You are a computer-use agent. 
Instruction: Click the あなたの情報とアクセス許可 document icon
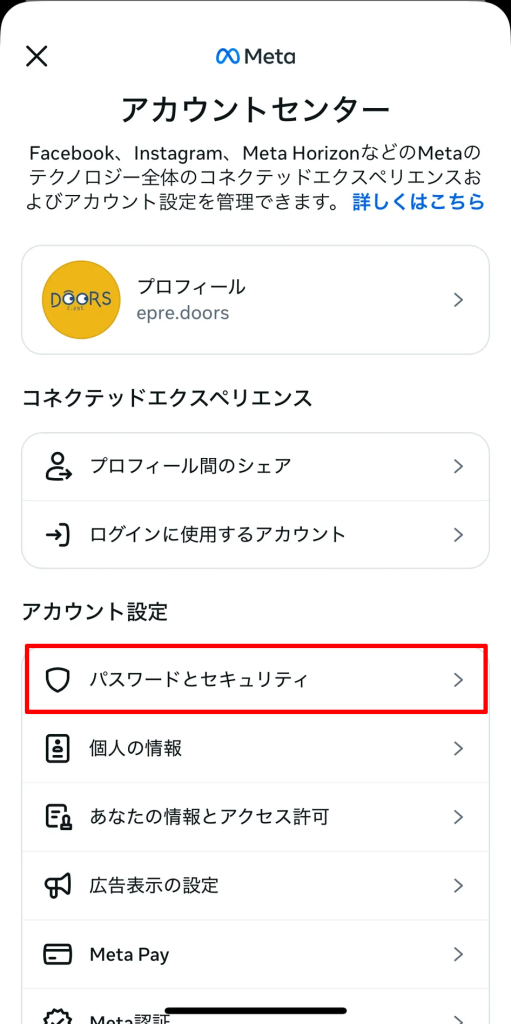click(58, 817)
